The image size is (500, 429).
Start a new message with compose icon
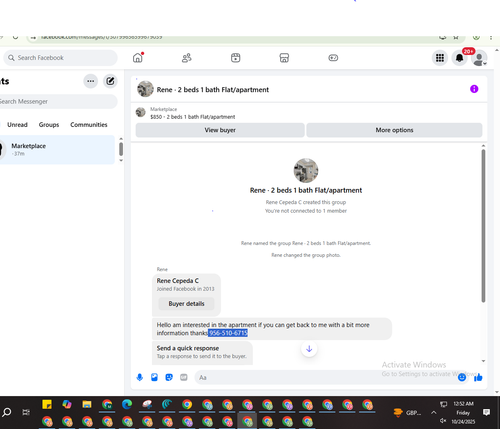(110, 81)
